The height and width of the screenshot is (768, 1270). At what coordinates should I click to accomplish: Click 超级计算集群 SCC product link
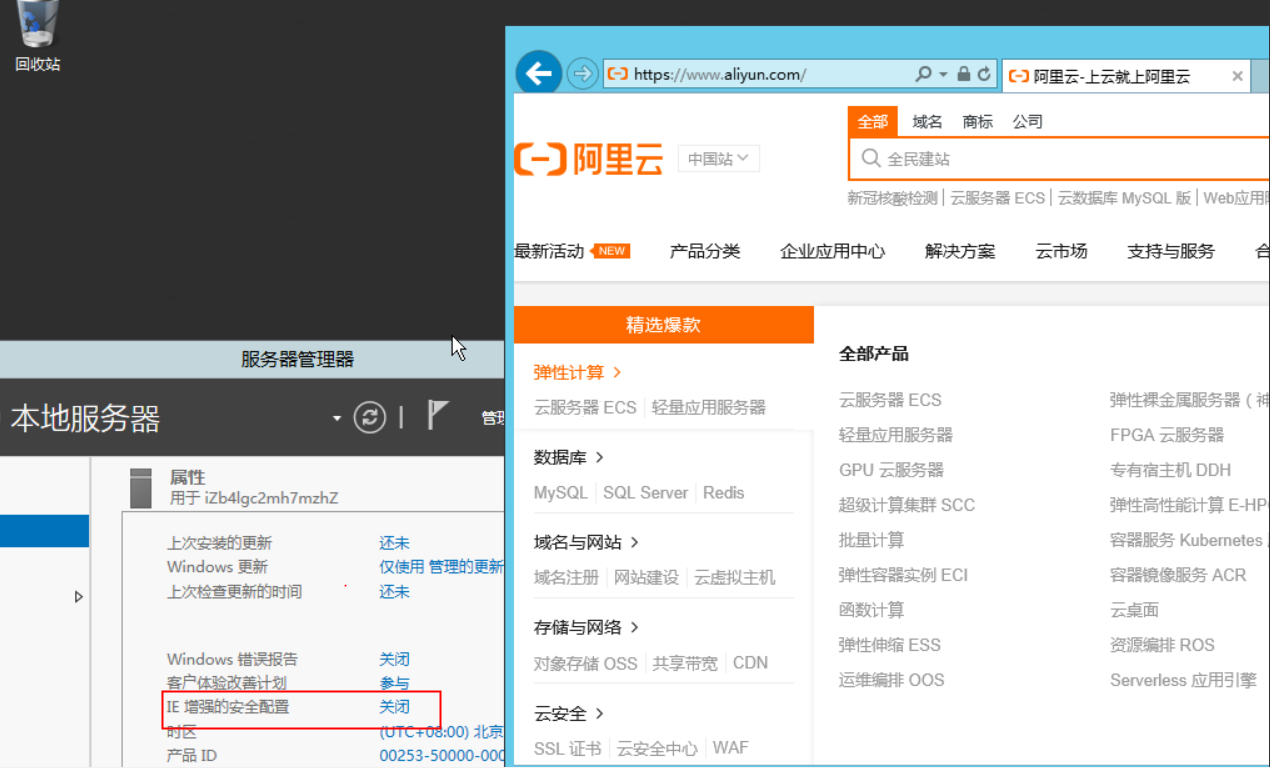(x=907, y=505)
